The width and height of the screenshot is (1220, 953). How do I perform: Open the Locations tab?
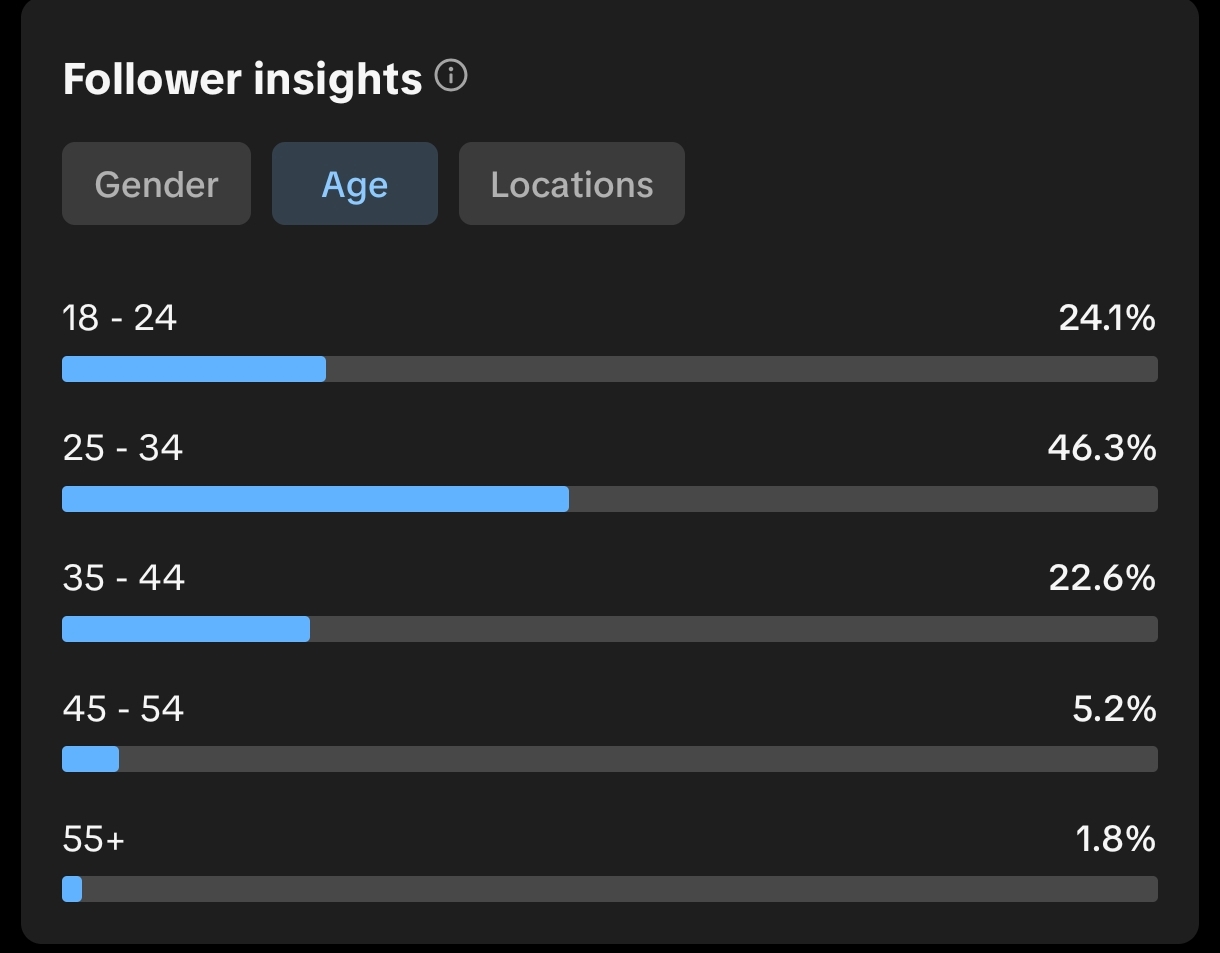[x=571, y=184]
